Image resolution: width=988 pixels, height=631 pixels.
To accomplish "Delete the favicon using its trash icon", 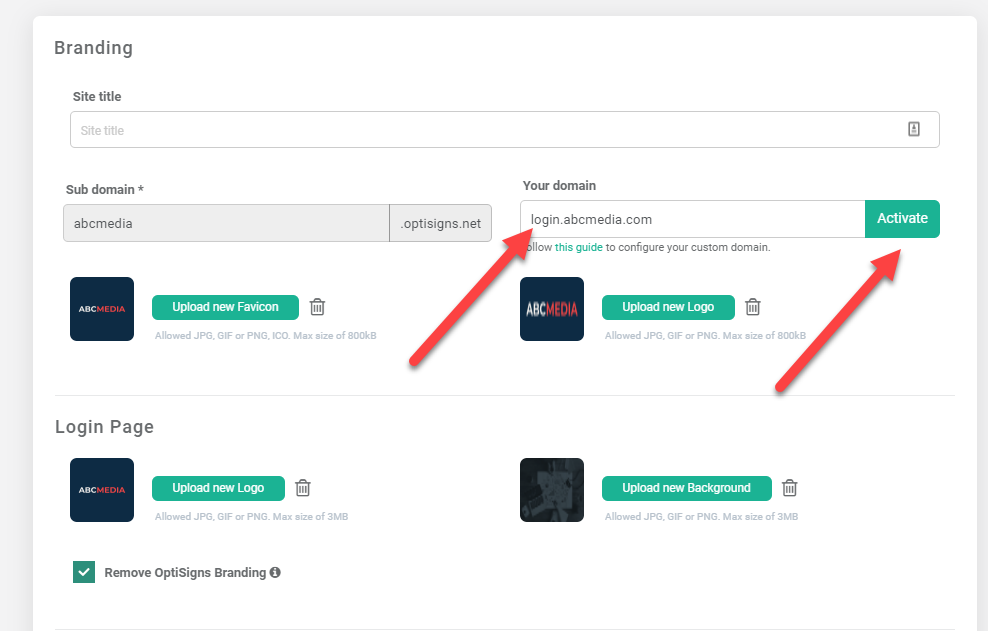I will pos(317,307).
